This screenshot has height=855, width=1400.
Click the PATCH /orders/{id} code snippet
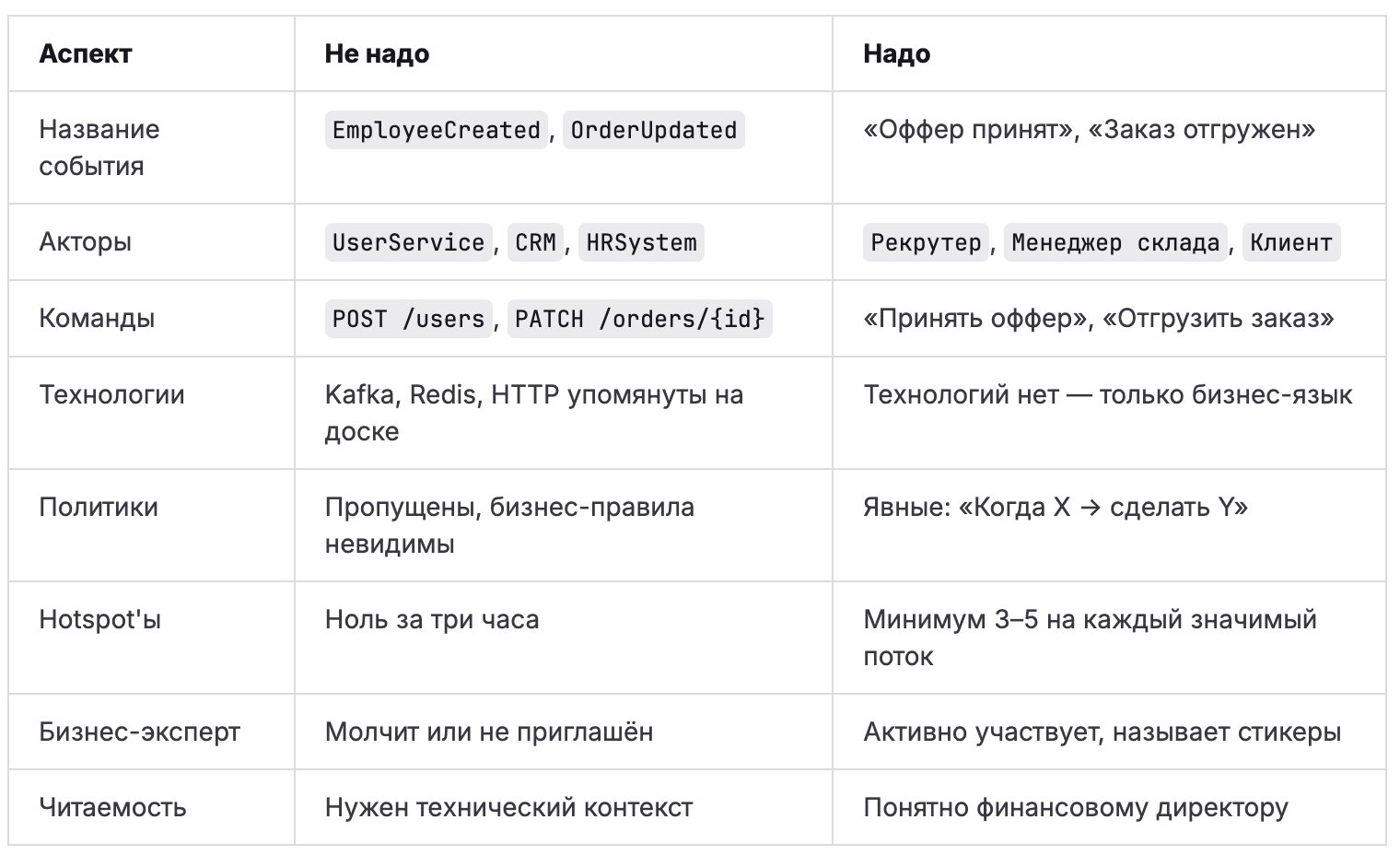click(x=639, y=319)
